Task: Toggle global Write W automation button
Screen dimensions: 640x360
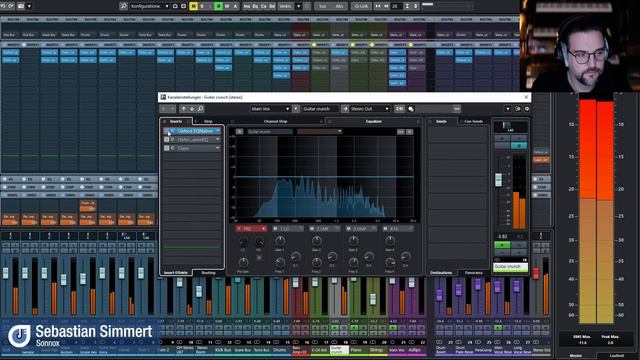Action: pos(227,6)
